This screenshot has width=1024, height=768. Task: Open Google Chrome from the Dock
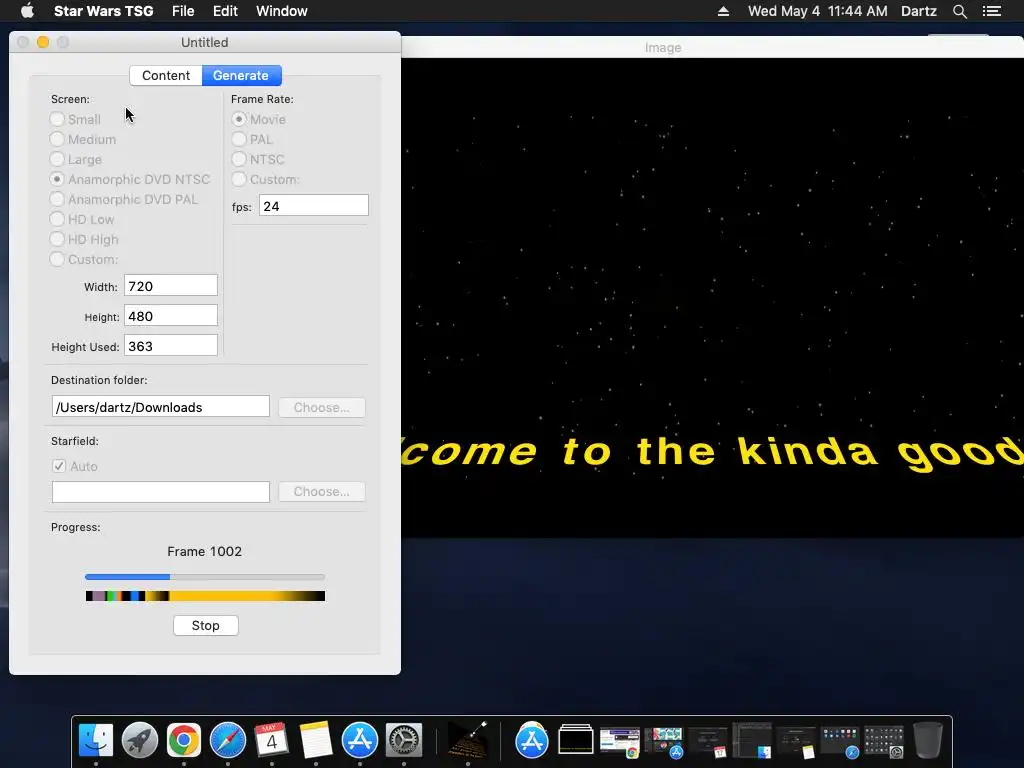click(x=184, y=741)
